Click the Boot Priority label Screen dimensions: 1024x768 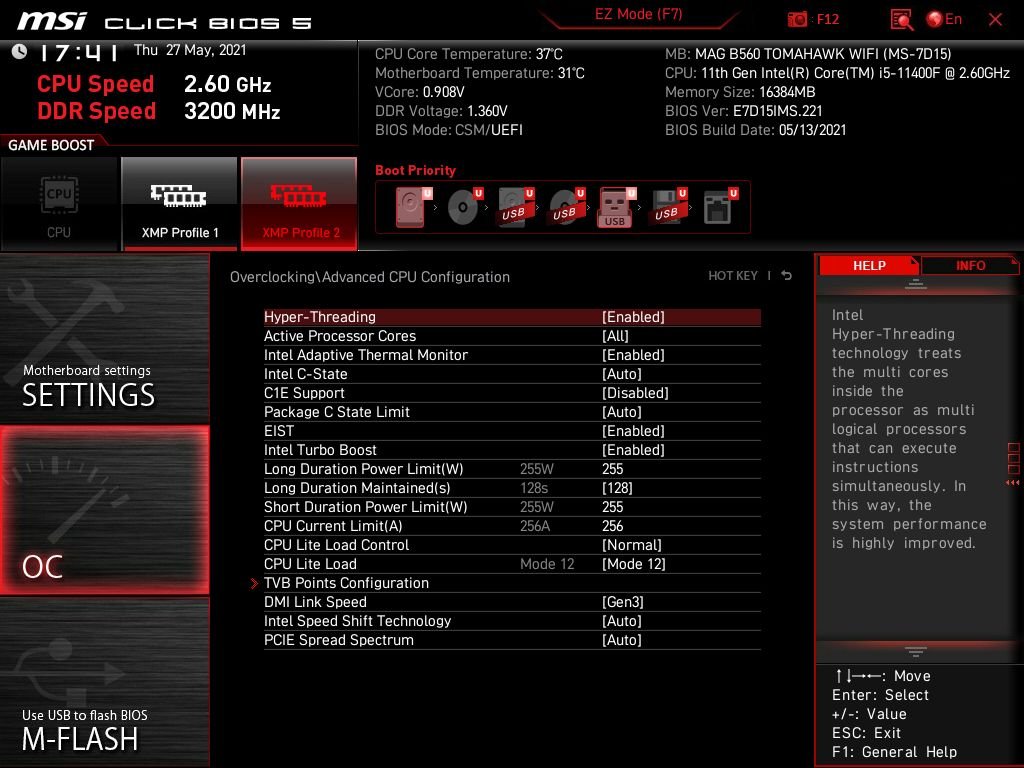(x=415, y=170)
